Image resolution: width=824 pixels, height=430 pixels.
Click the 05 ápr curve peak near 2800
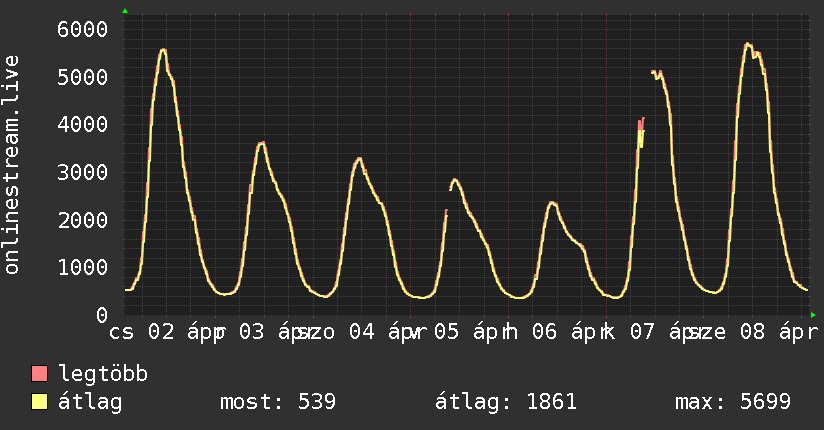[x=455, y=180]
